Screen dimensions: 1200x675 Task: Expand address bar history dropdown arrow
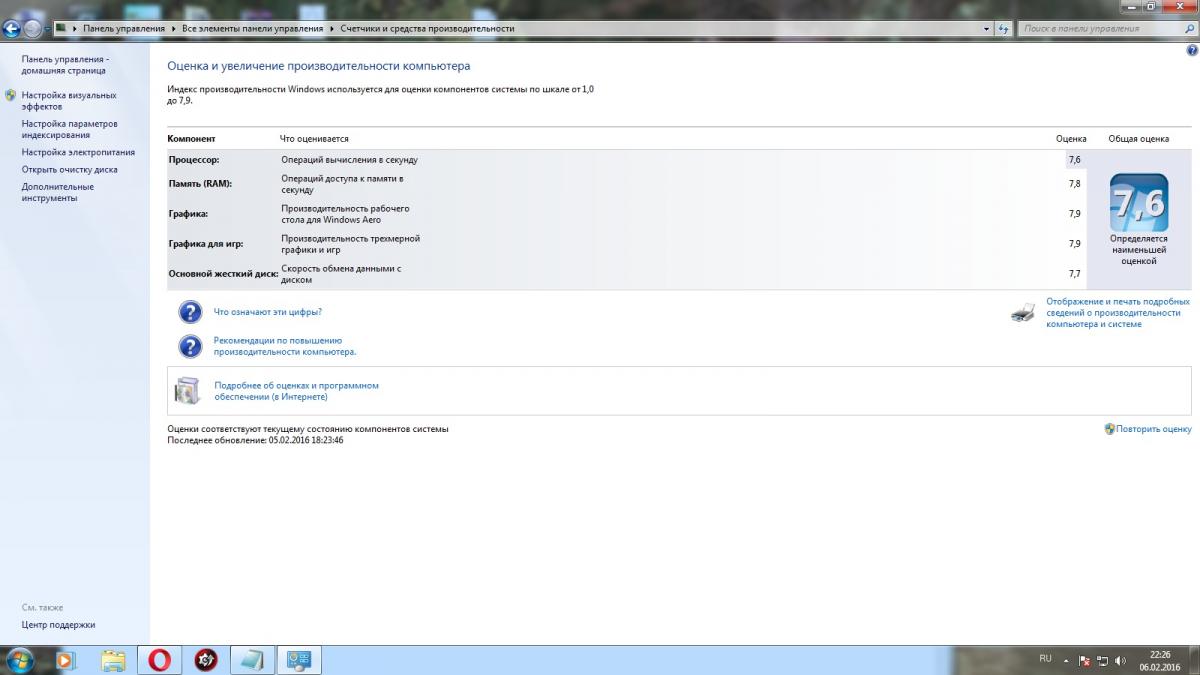click(988, 29)
